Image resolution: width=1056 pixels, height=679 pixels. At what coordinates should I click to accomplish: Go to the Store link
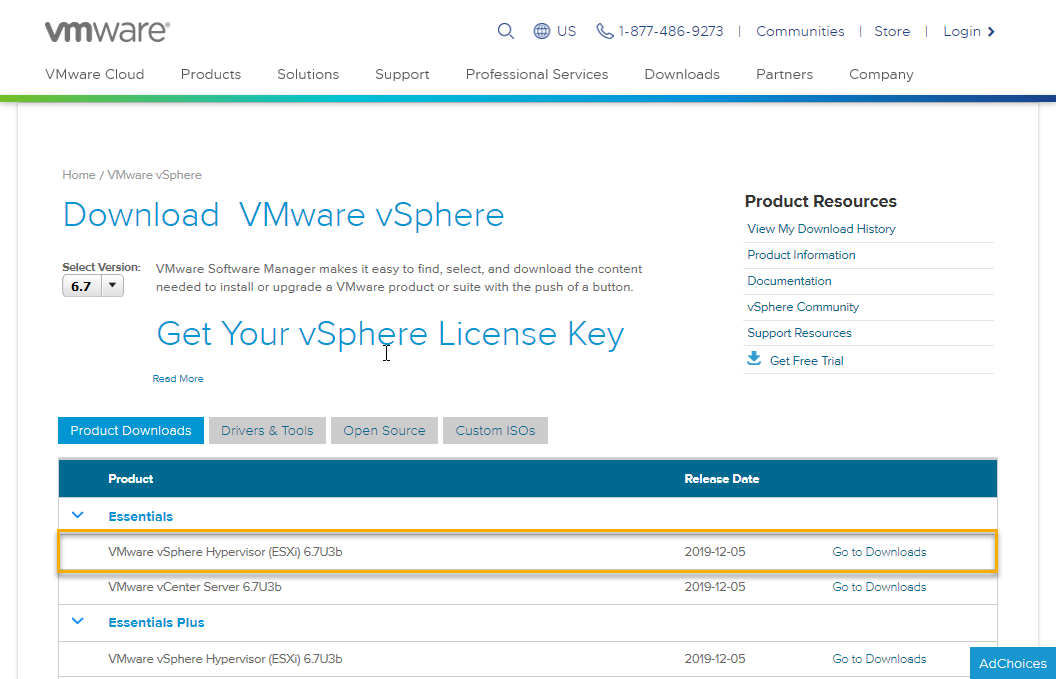click(x=892, y=31)
